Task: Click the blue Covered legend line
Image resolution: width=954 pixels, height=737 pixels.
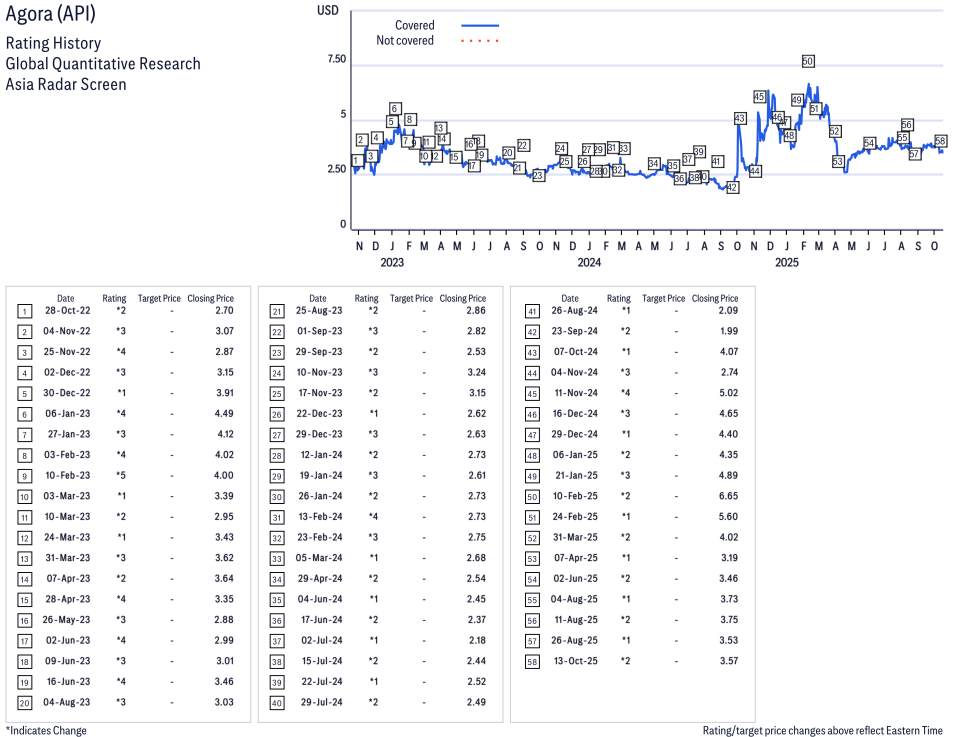Action: point(480,25)
